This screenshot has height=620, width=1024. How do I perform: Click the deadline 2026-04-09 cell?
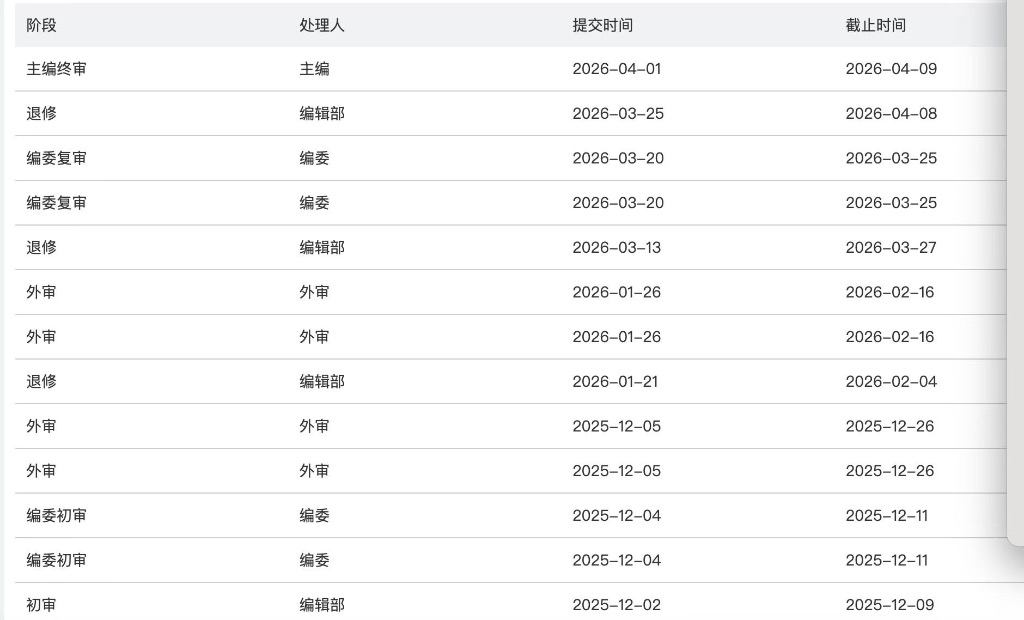891,69
